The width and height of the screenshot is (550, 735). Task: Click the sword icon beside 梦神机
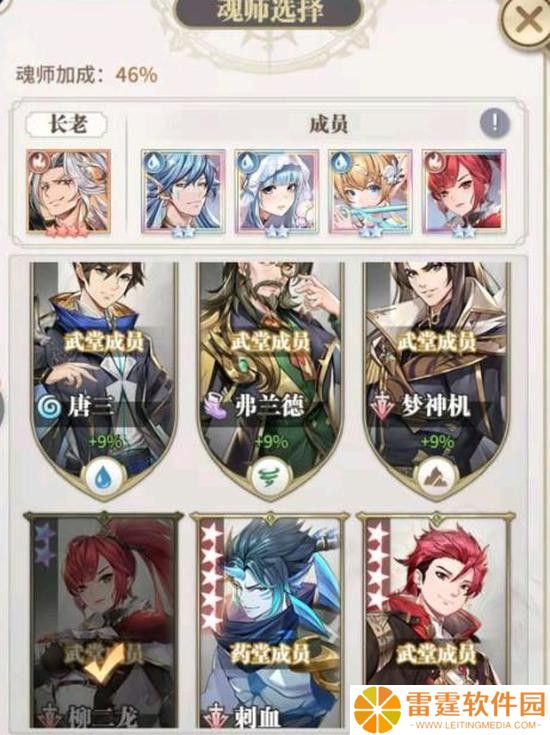pos(383,406)
